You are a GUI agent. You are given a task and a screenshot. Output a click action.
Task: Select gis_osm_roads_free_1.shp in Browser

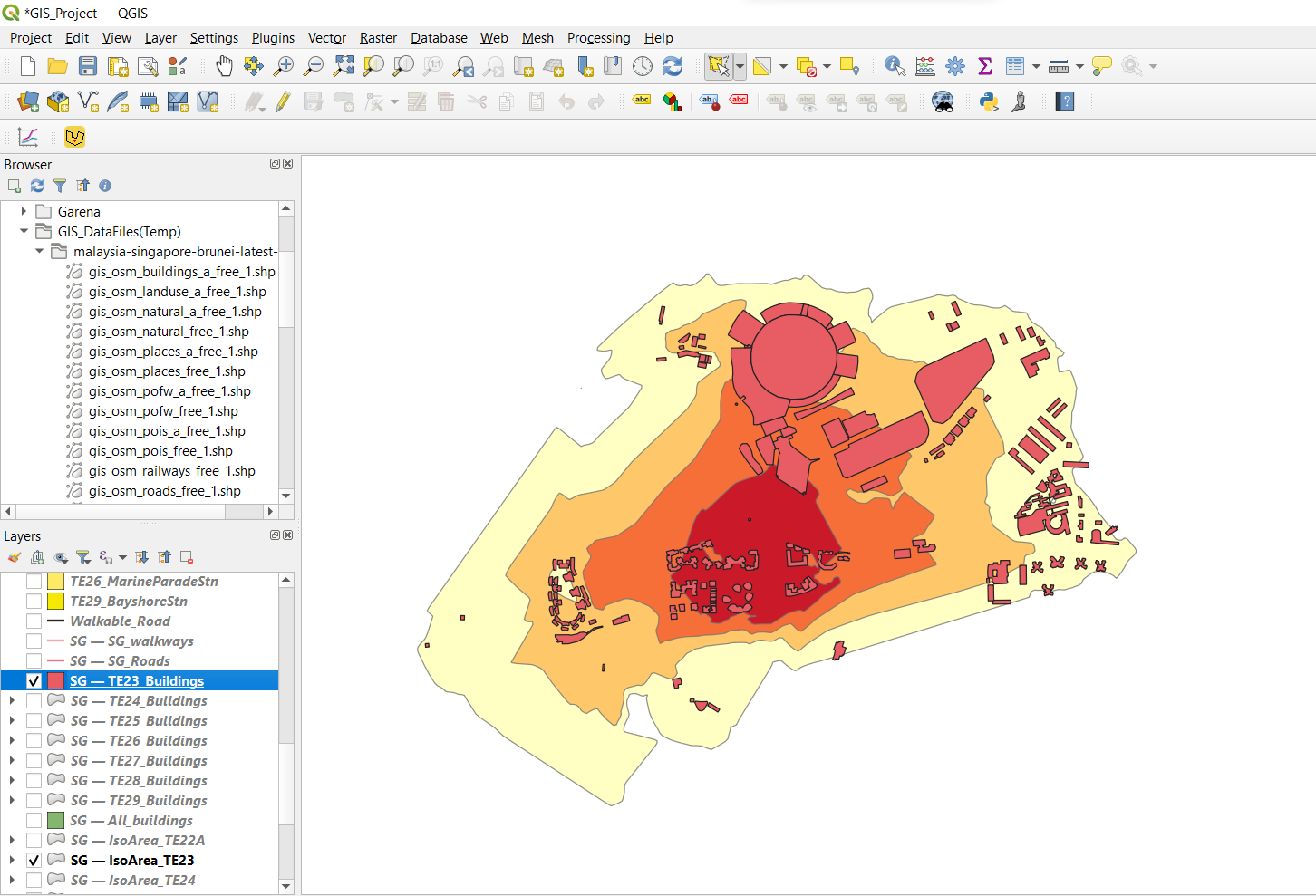point(164,491)
